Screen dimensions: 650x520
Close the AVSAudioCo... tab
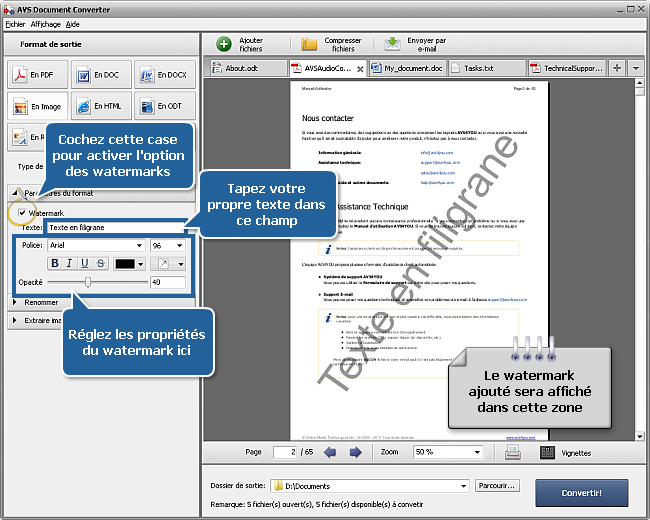(x=360, y=69)
